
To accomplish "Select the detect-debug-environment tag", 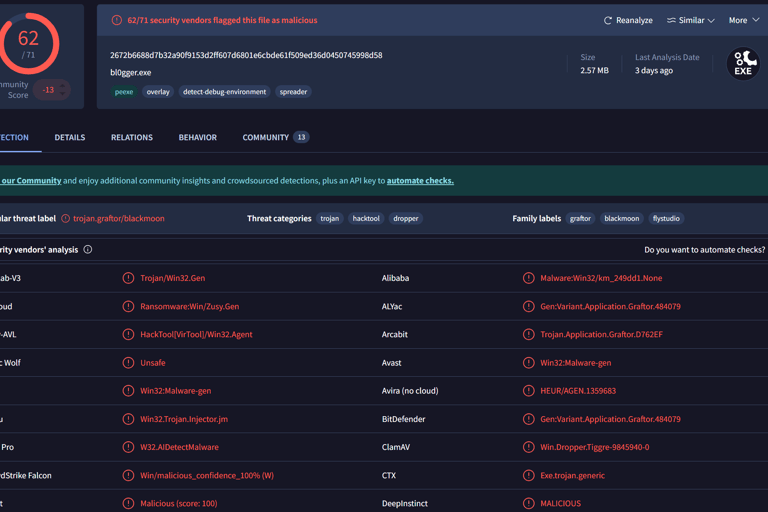I will pos(224,92).
